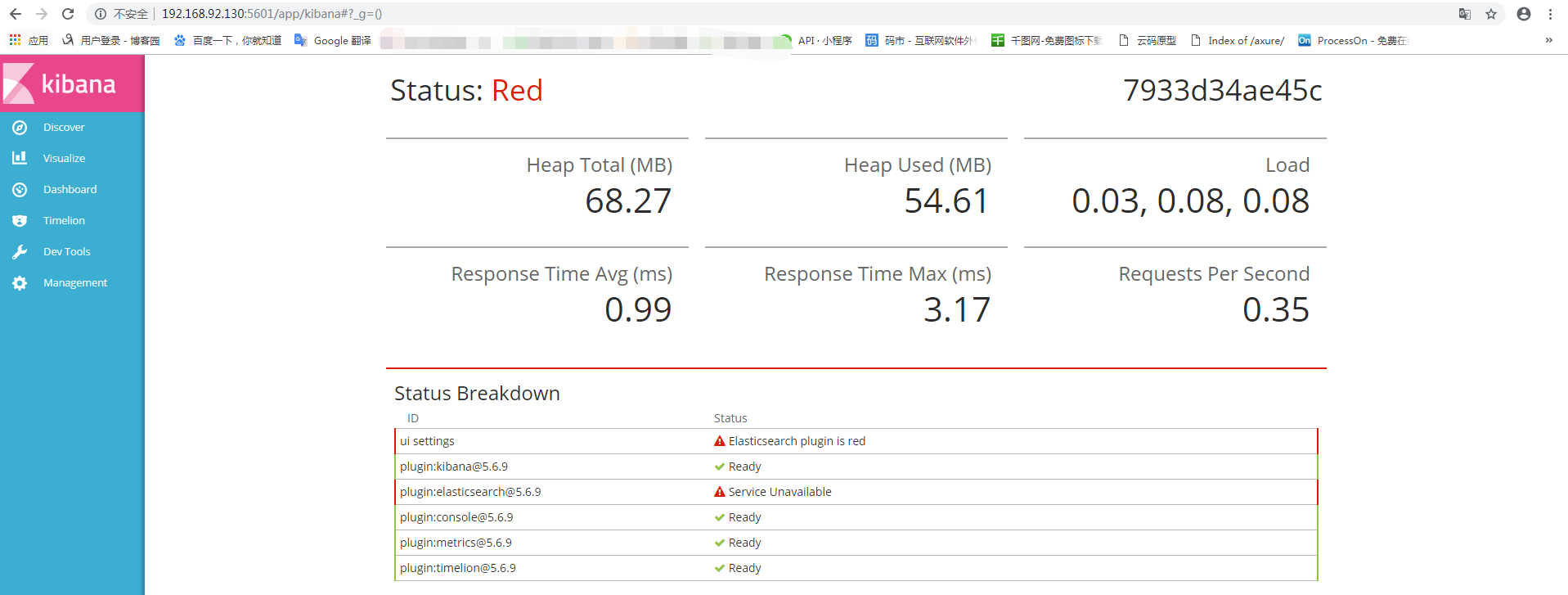Open Google 翻译 bookmark
1568x595 pixels.
333,40
